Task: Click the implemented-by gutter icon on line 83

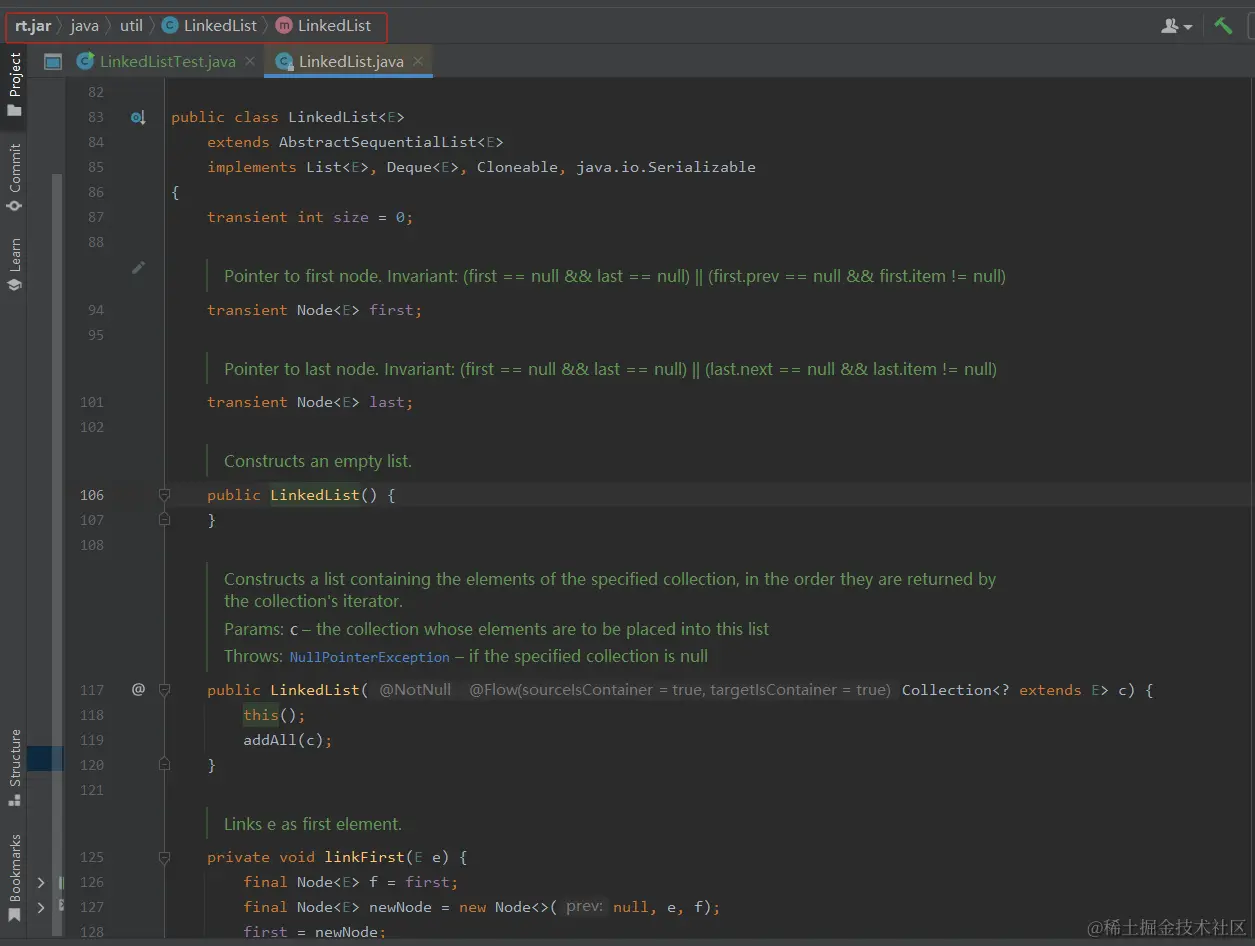Action: (x=138, y=118)
